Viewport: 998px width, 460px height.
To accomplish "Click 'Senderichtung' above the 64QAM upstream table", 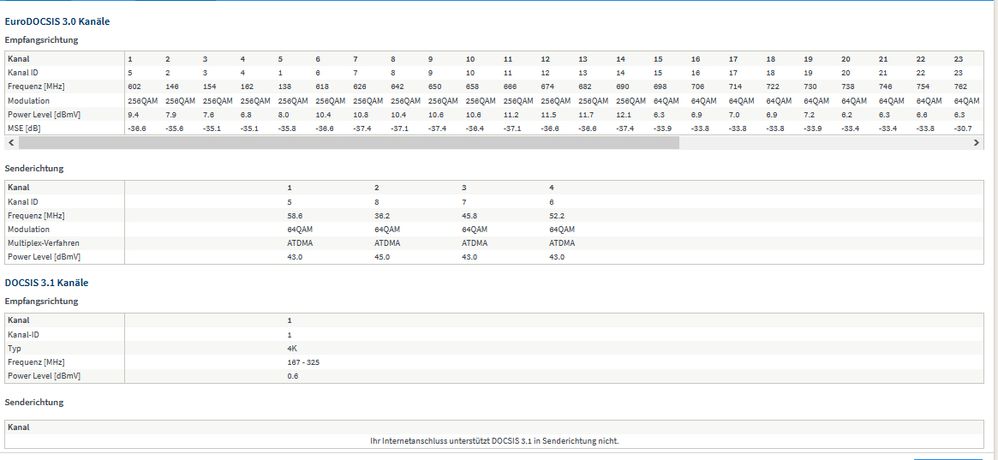I will (x=34, y=169).
